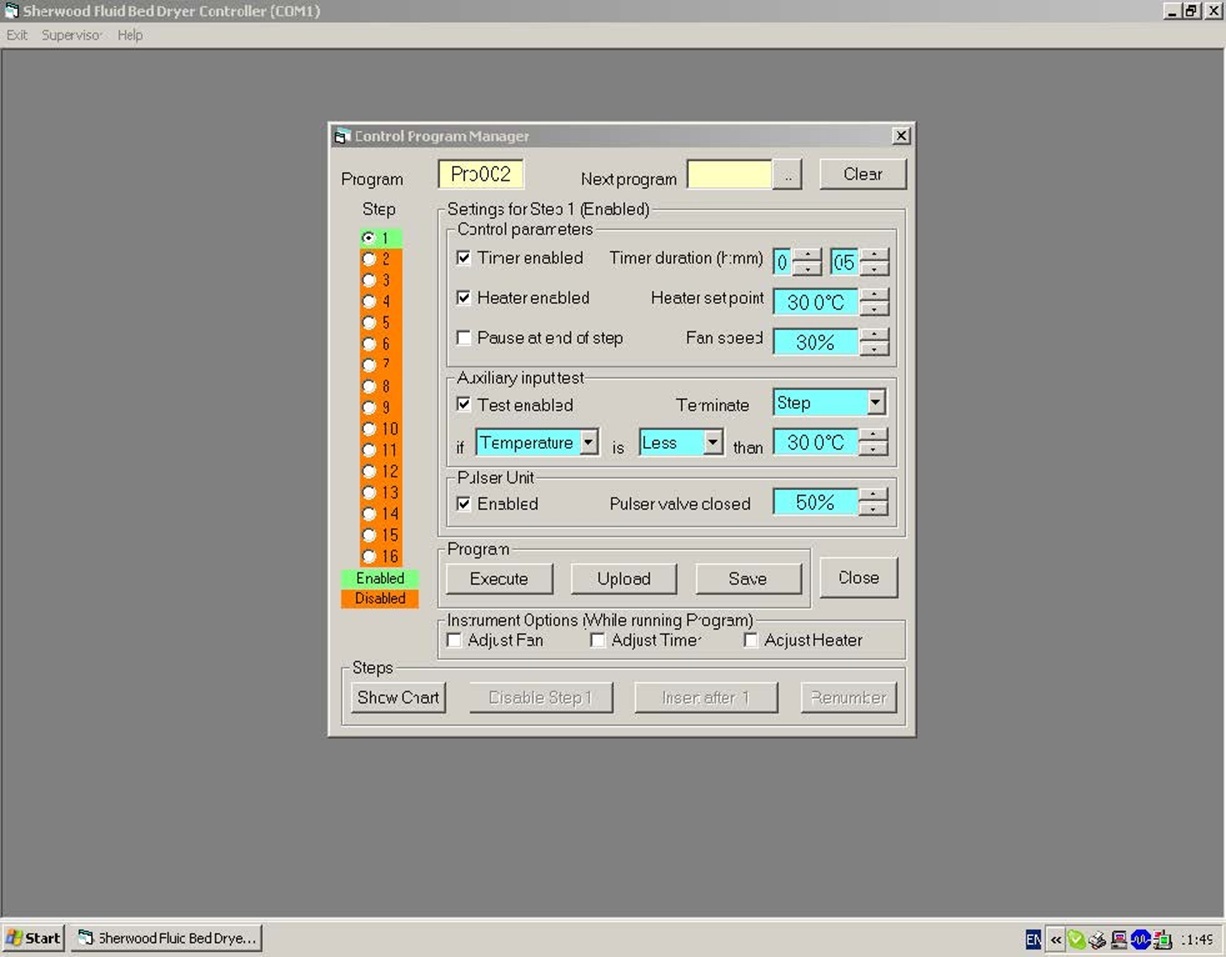The height and width of the screenshot is (957, 1226).
Task: Open the Supervisor menu
Action: [x=70, y=34]
